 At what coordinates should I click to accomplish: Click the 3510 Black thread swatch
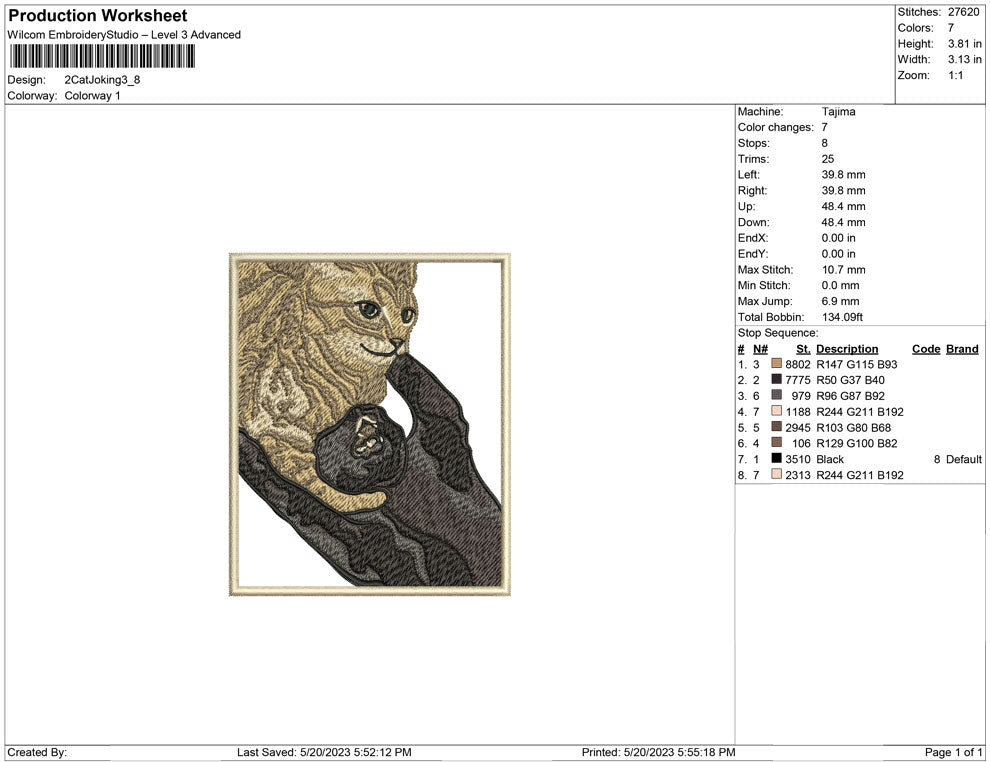777,458
